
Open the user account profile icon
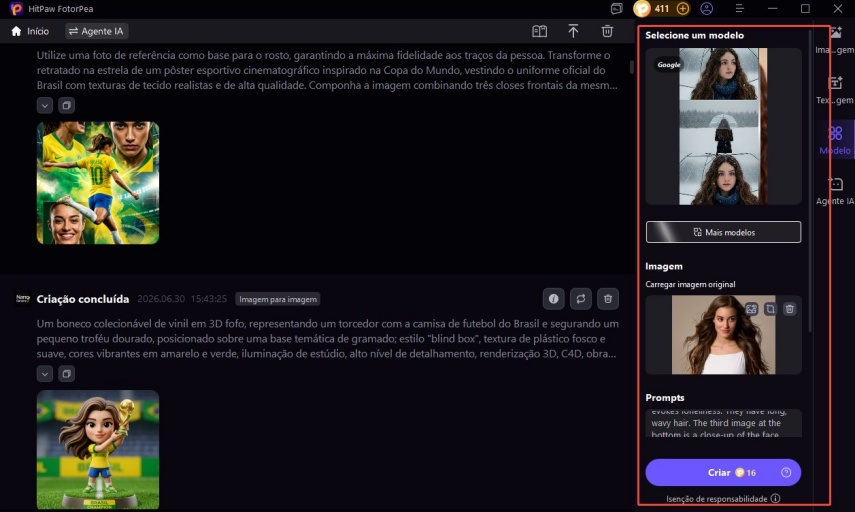click(x=707, y=9)
